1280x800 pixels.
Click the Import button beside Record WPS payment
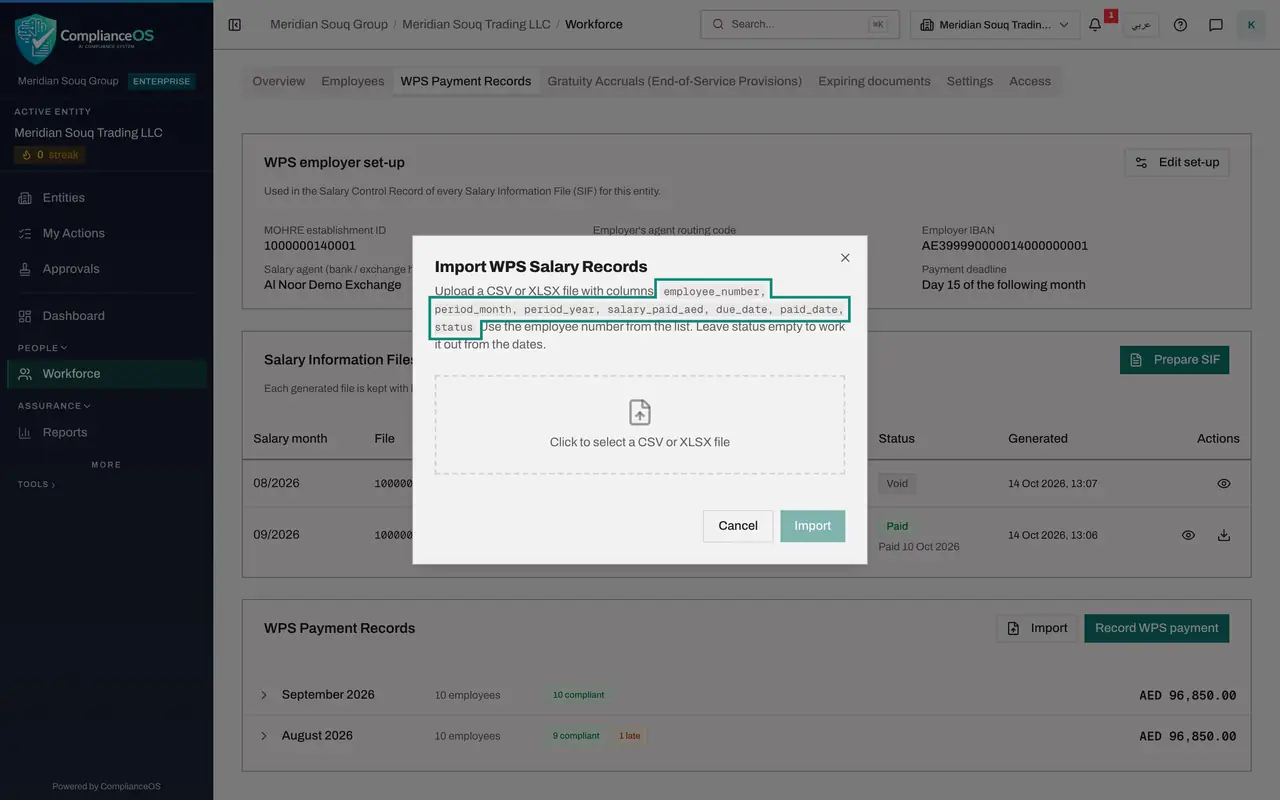click(1037, 628)
